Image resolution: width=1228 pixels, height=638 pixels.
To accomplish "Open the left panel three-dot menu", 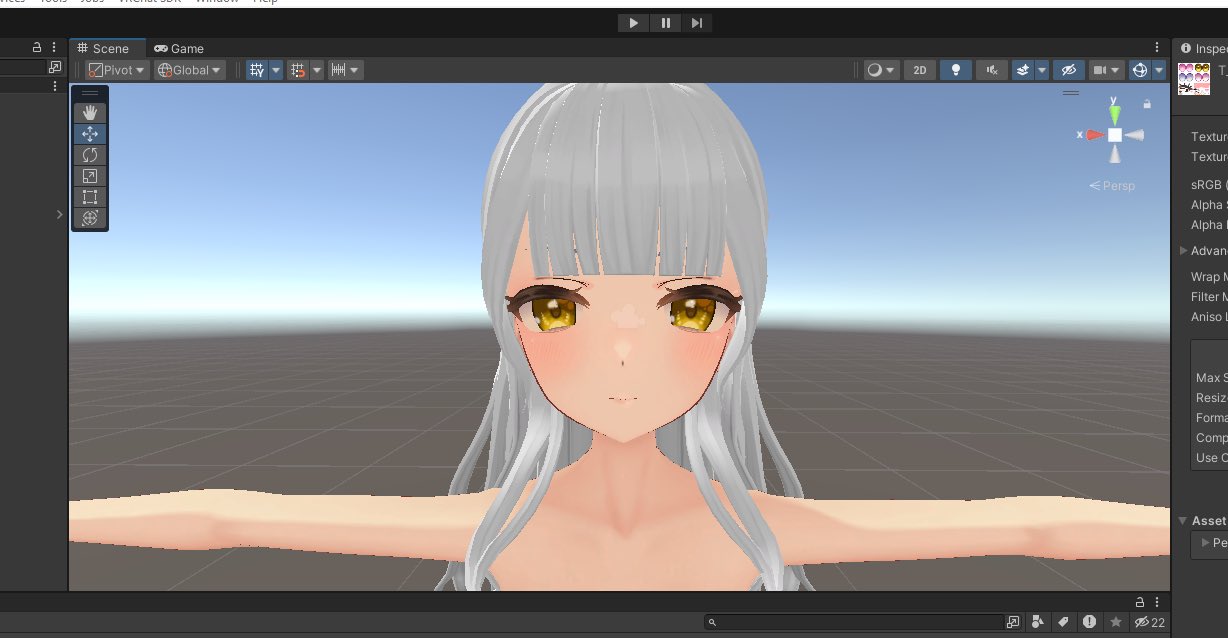I will click(x=55, y=47).
